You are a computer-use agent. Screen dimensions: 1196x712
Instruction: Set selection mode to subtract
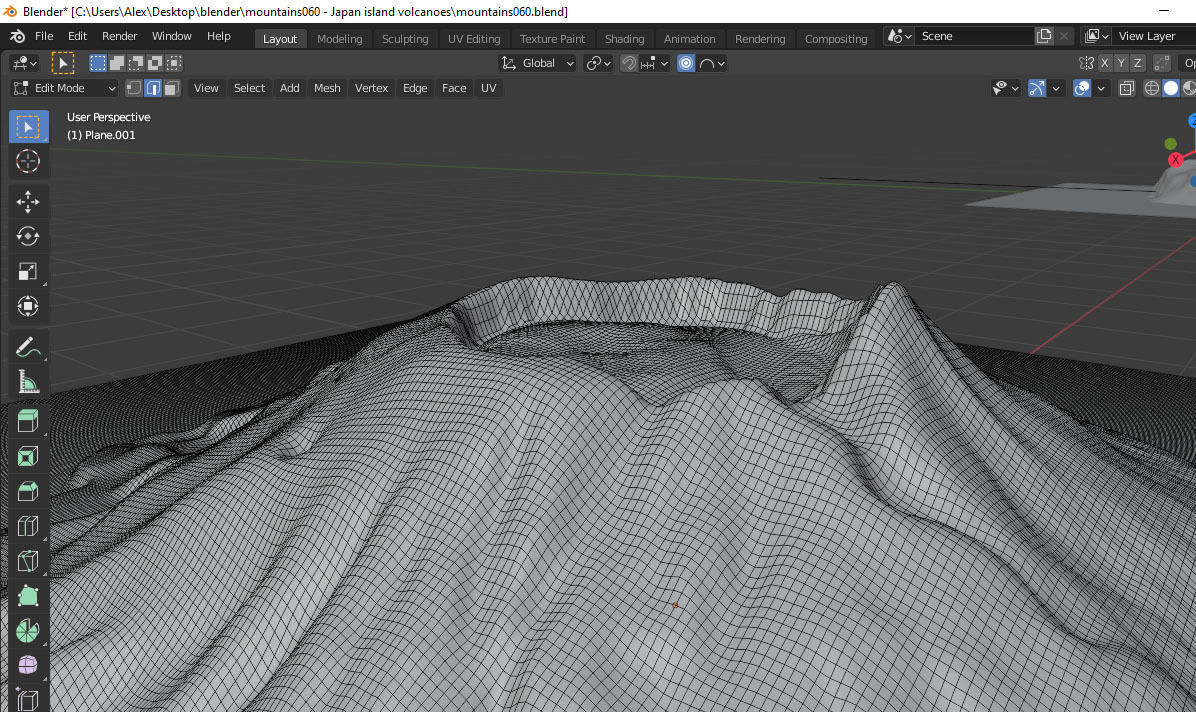point(136,63)
